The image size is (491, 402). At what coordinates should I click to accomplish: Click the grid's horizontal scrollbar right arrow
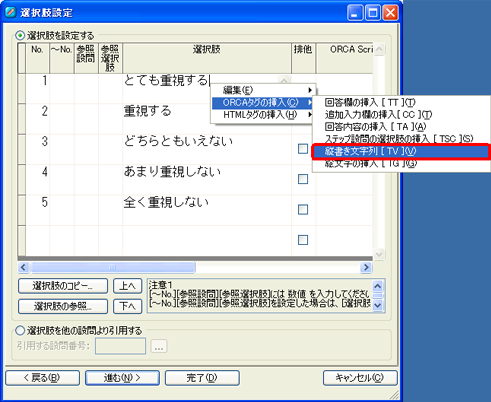[366, 267]
